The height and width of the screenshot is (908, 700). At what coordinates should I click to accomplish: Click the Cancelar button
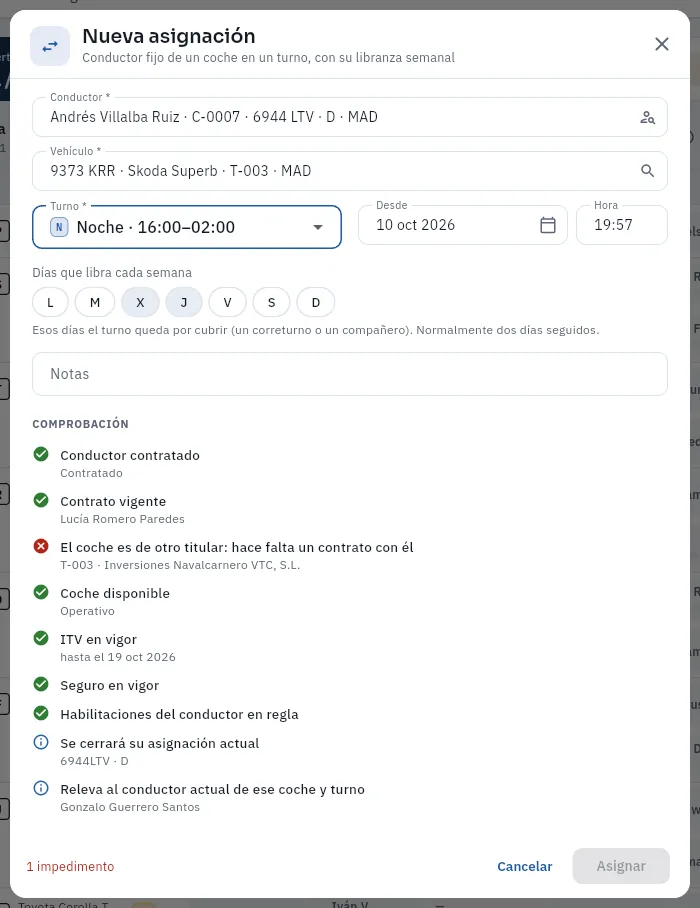(525, 866)
